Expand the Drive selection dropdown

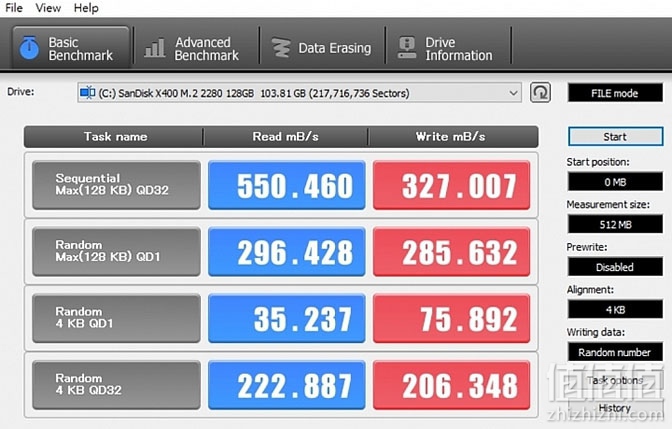(513, 93)
